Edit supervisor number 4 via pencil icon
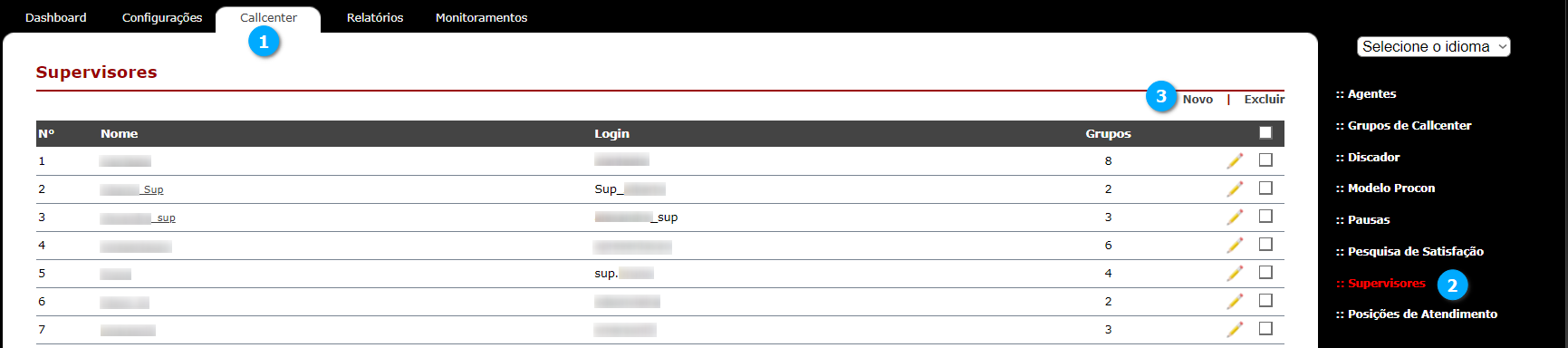This screenshot has height=348, width=1568. [x=1235, y=245]
